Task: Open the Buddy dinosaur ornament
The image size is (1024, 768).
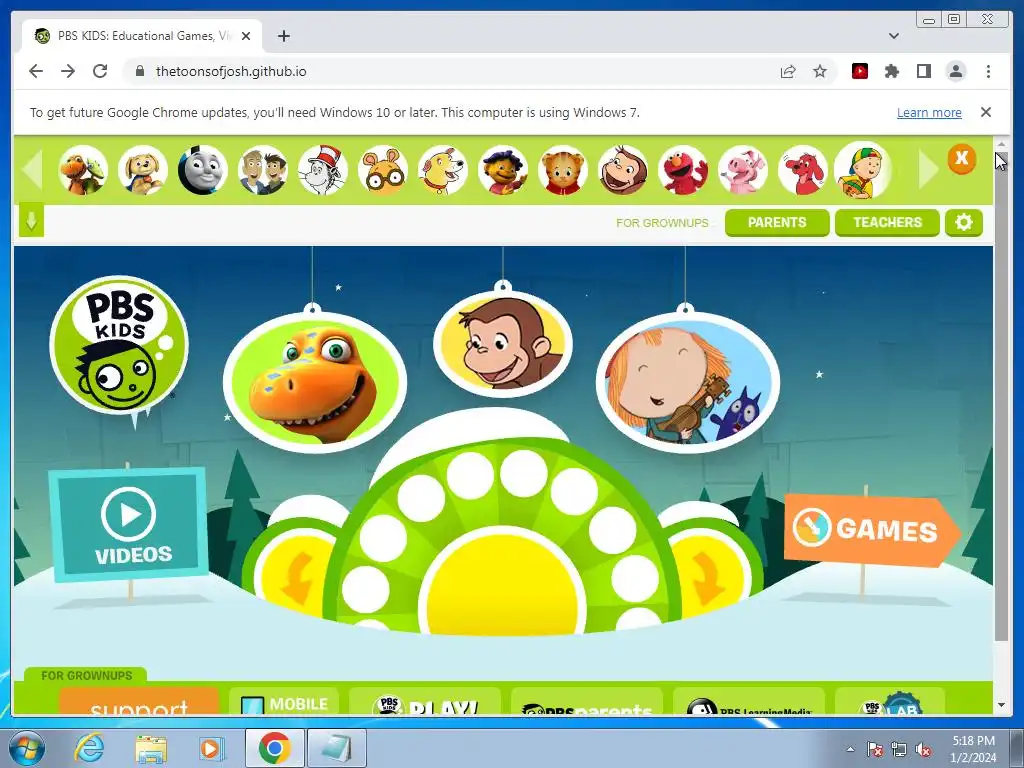Action: point(315,381)
